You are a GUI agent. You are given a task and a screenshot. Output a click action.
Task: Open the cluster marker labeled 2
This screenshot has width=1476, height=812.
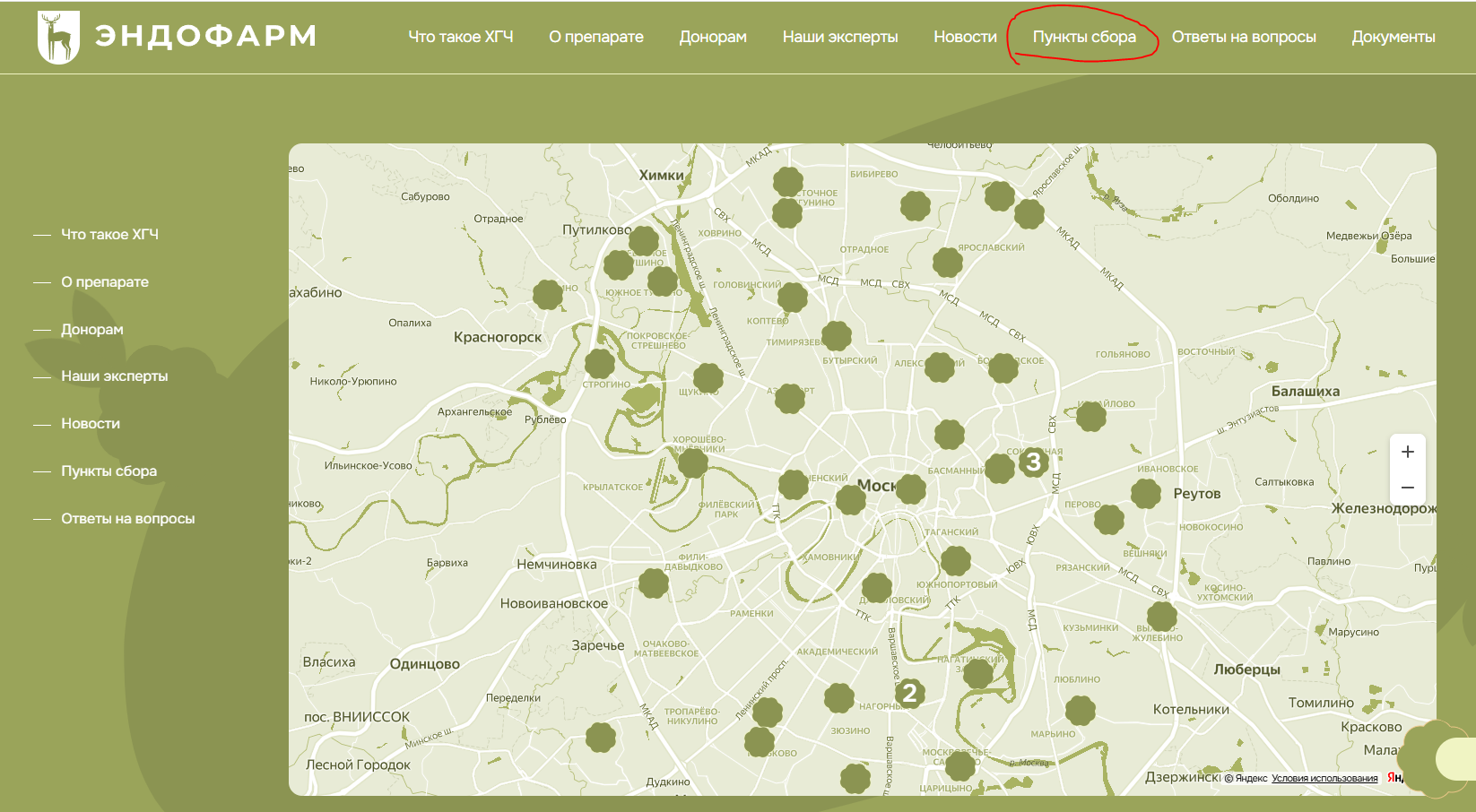point(909,693)
